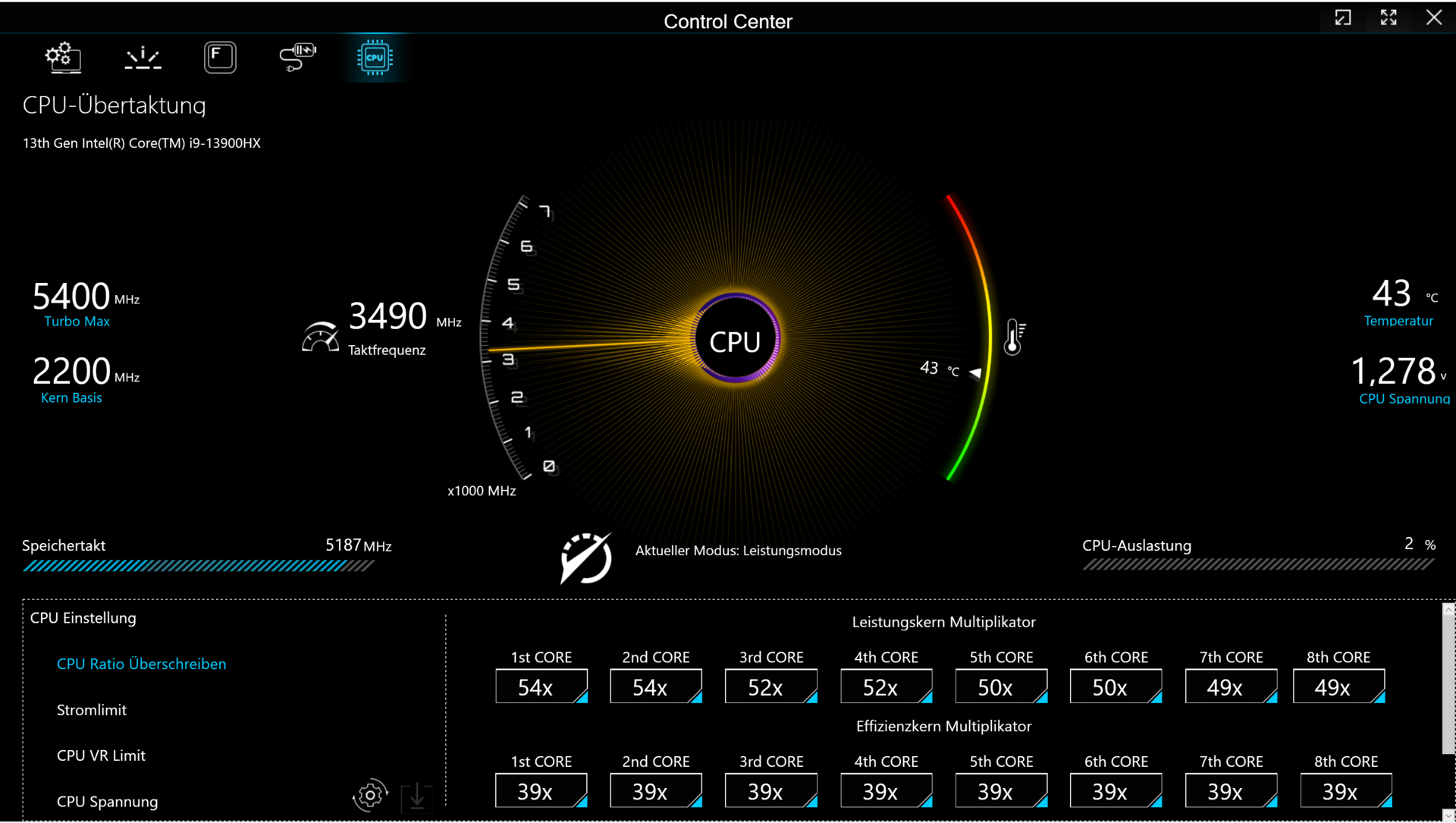Click the Speichertakt striped progress bar

pyautogui.click(x=198, y=566)
